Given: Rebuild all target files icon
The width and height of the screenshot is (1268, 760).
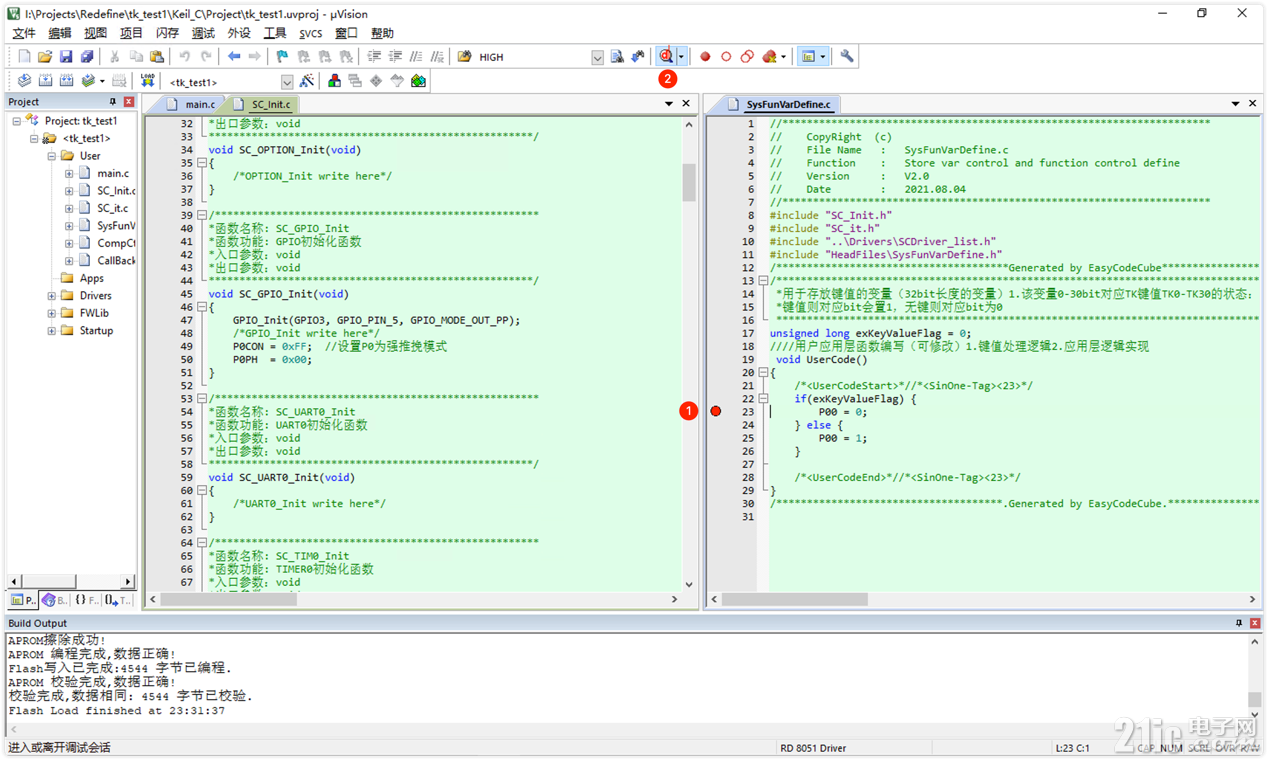Looking at the screenshot, I should tap(66, 81).
